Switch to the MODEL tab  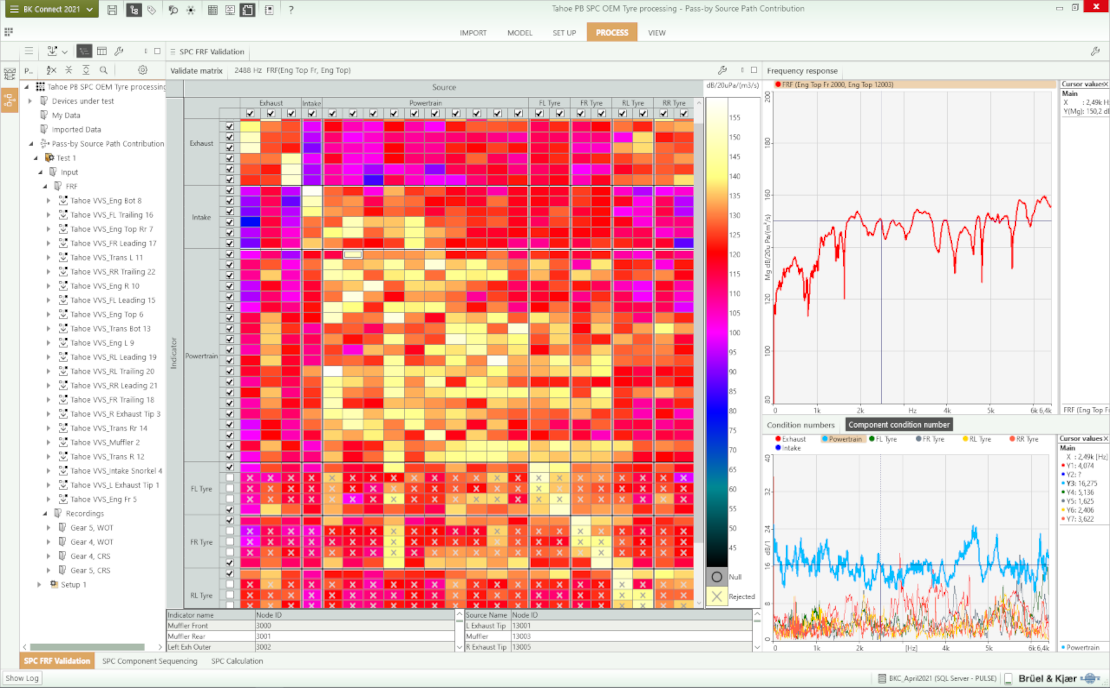pyautogui.click(x=519, y=32)
